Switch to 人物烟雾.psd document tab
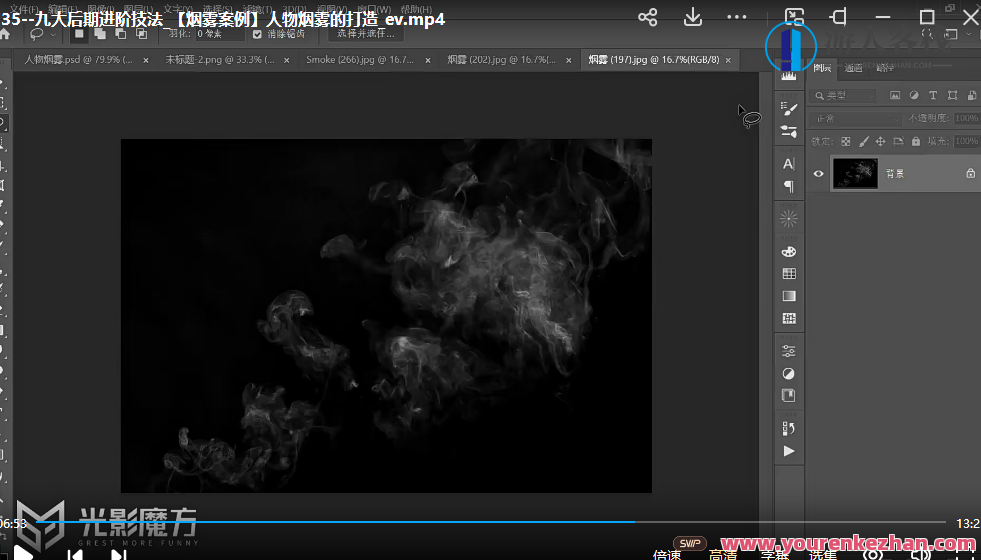The width and height of the screenshot is (981, 560). click(x=79, y=60)
